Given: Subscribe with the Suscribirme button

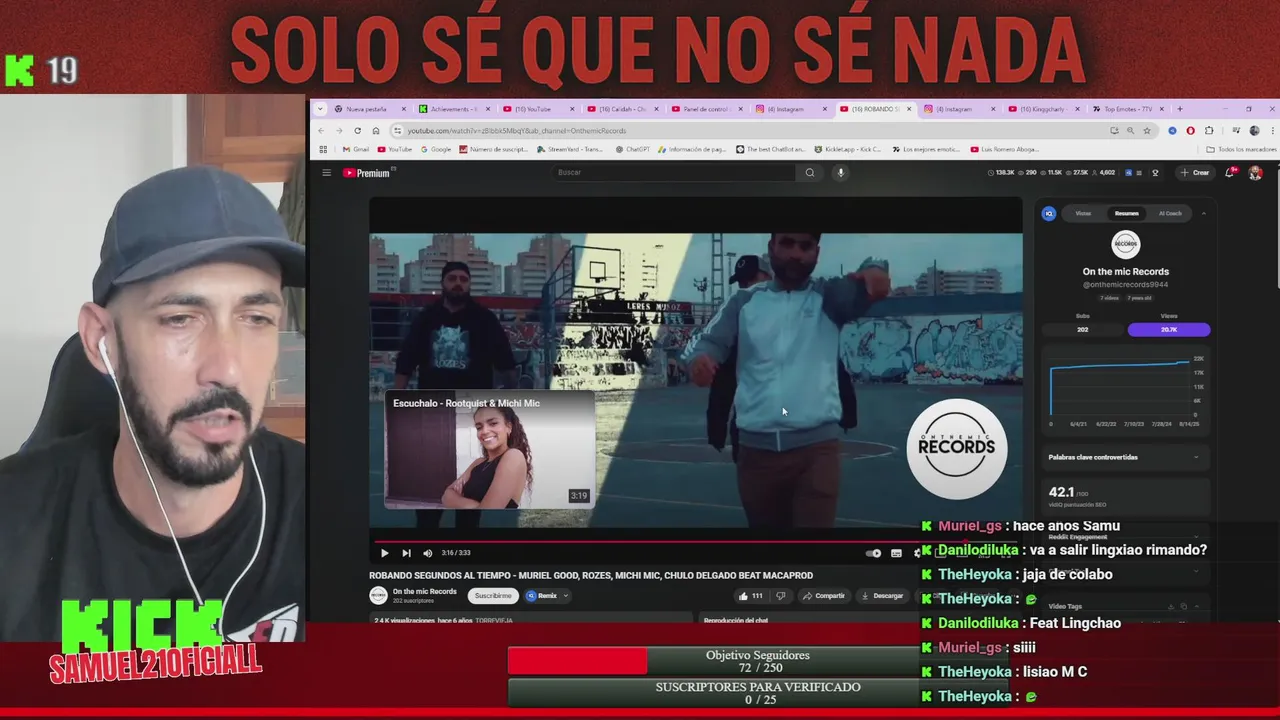Looking at the screenshot, I should click(x=492, y=596).
